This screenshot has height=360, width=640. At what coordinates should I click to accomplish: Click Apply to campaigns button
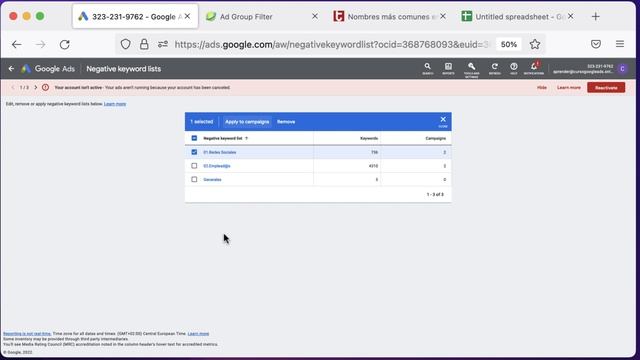[x=247, y=122]
